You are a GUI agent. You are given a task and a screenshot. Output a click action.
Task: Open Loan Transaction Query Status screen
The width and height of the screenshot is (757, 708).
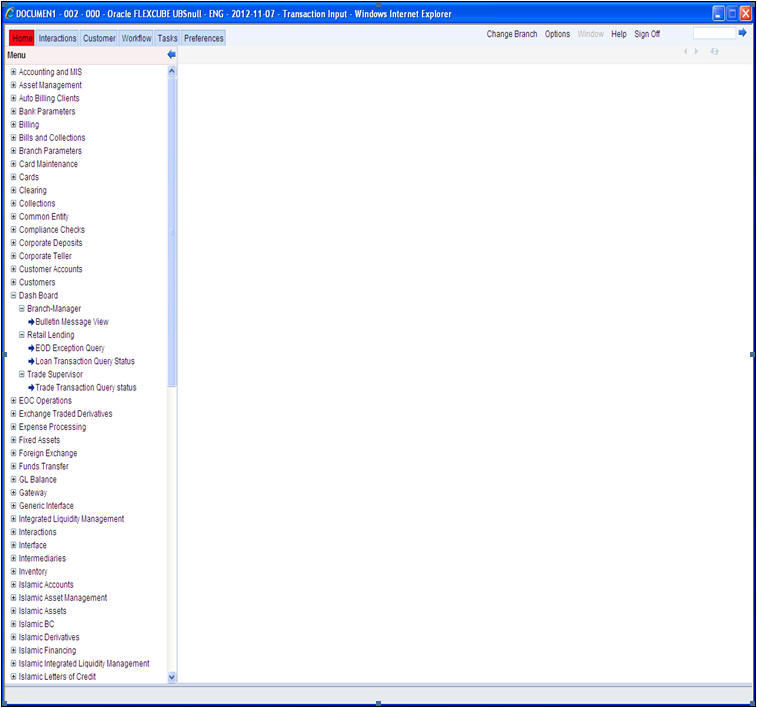85,361
